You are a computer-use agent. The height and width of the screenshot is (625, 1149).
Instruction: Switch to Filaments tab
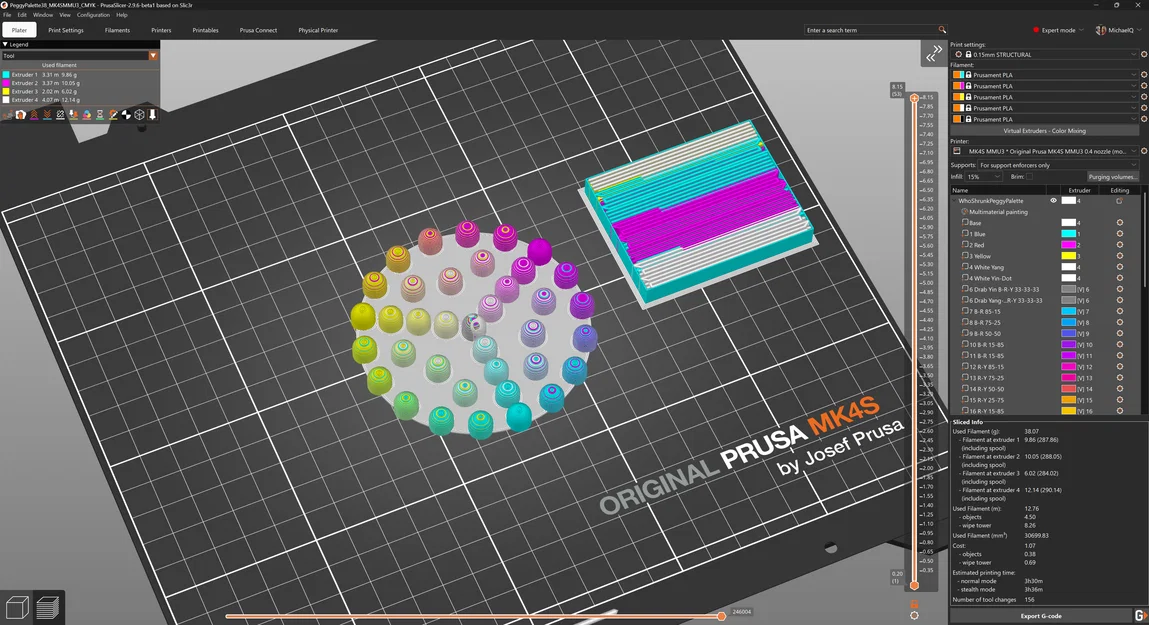point(117,30)
